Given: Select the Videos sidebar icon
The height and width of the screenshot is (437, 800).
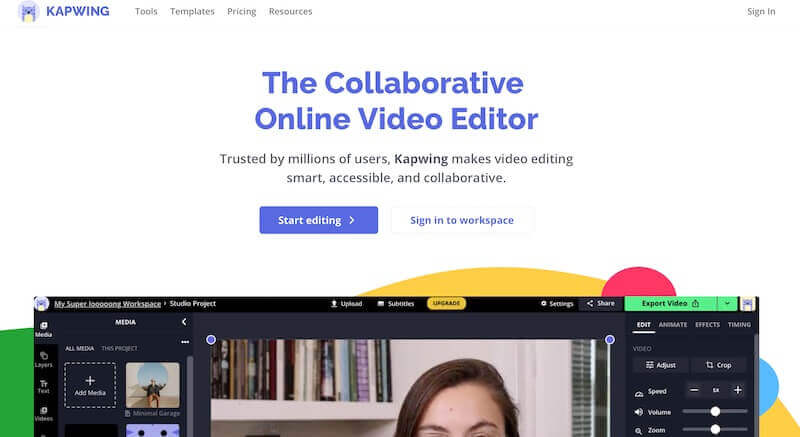Looking at the screenshot, I should [43, 414].
